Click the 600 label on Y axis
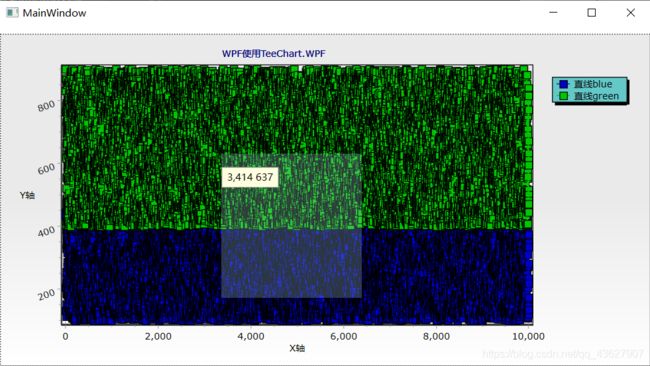 (x=46, y=168)
